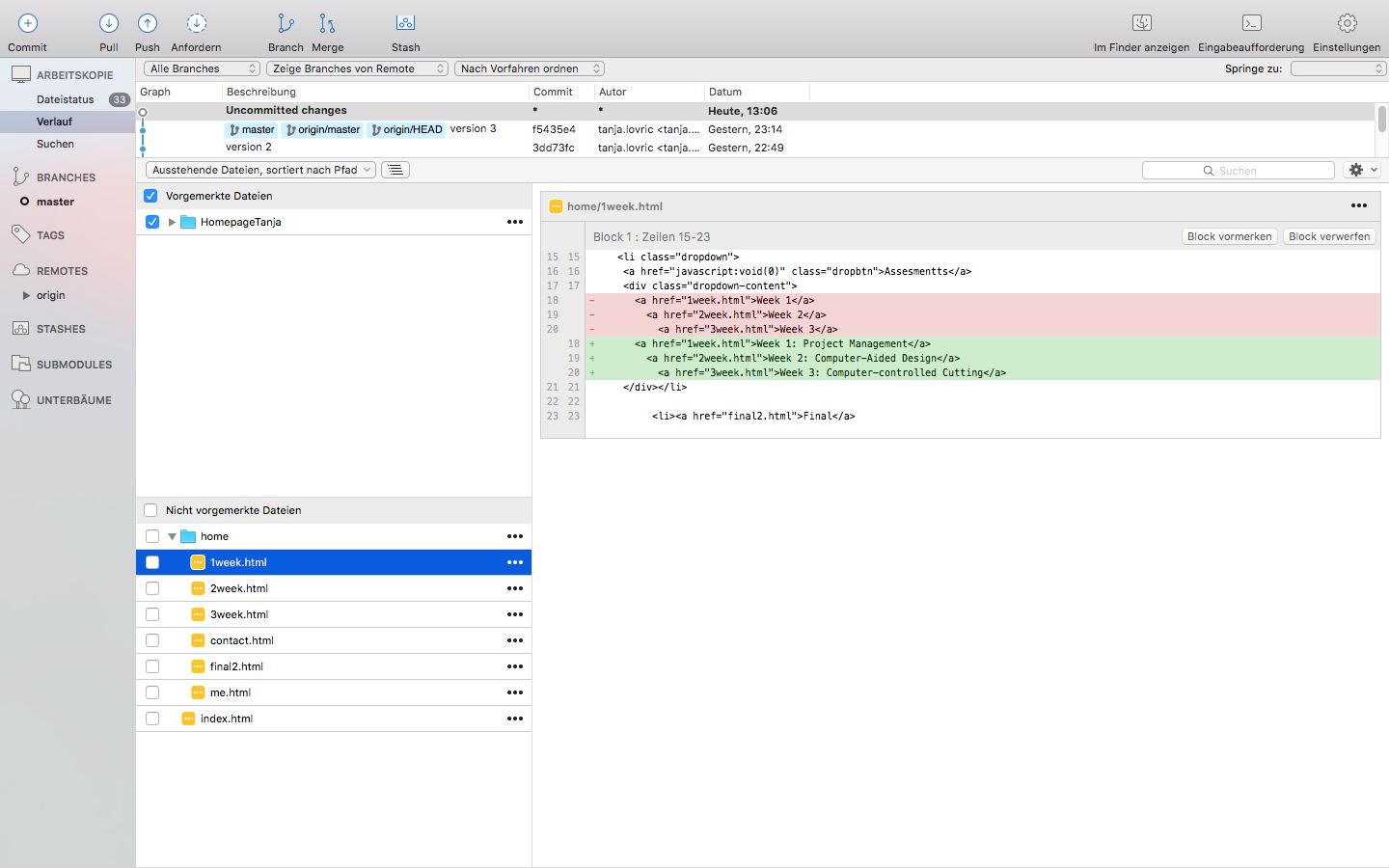Open more options for contact.html row
The width and height of the screenshot is (1389, 868).
(515, 640)
